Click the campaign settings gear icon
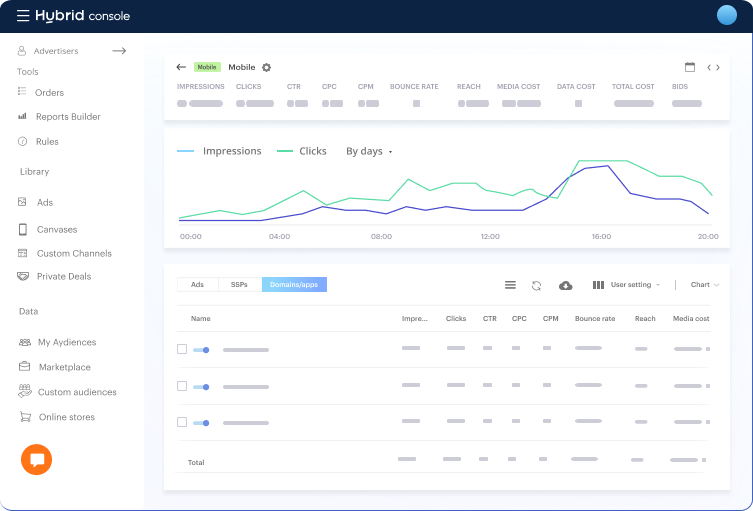Image resolution: width=753 pixels, height=511 pixels. (267, 67)
